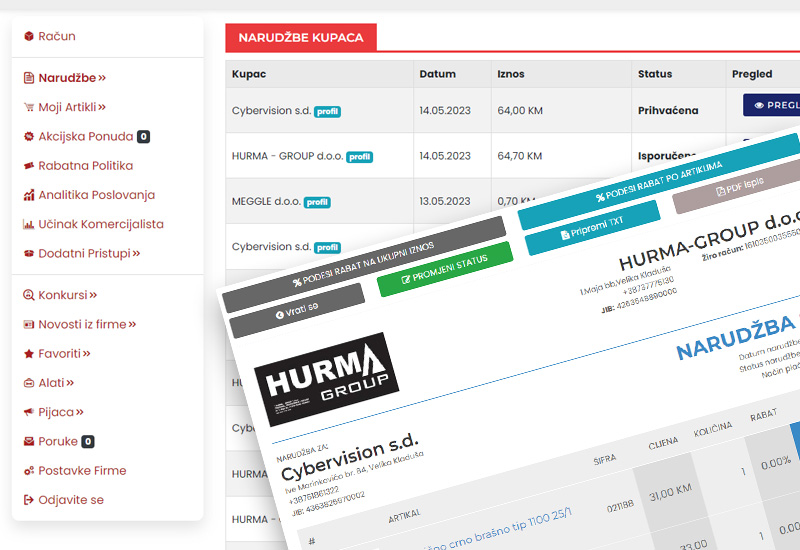The image size is (800, 550).
Task: Open Postavke Firme settings
Action: (x=82, y=470)
